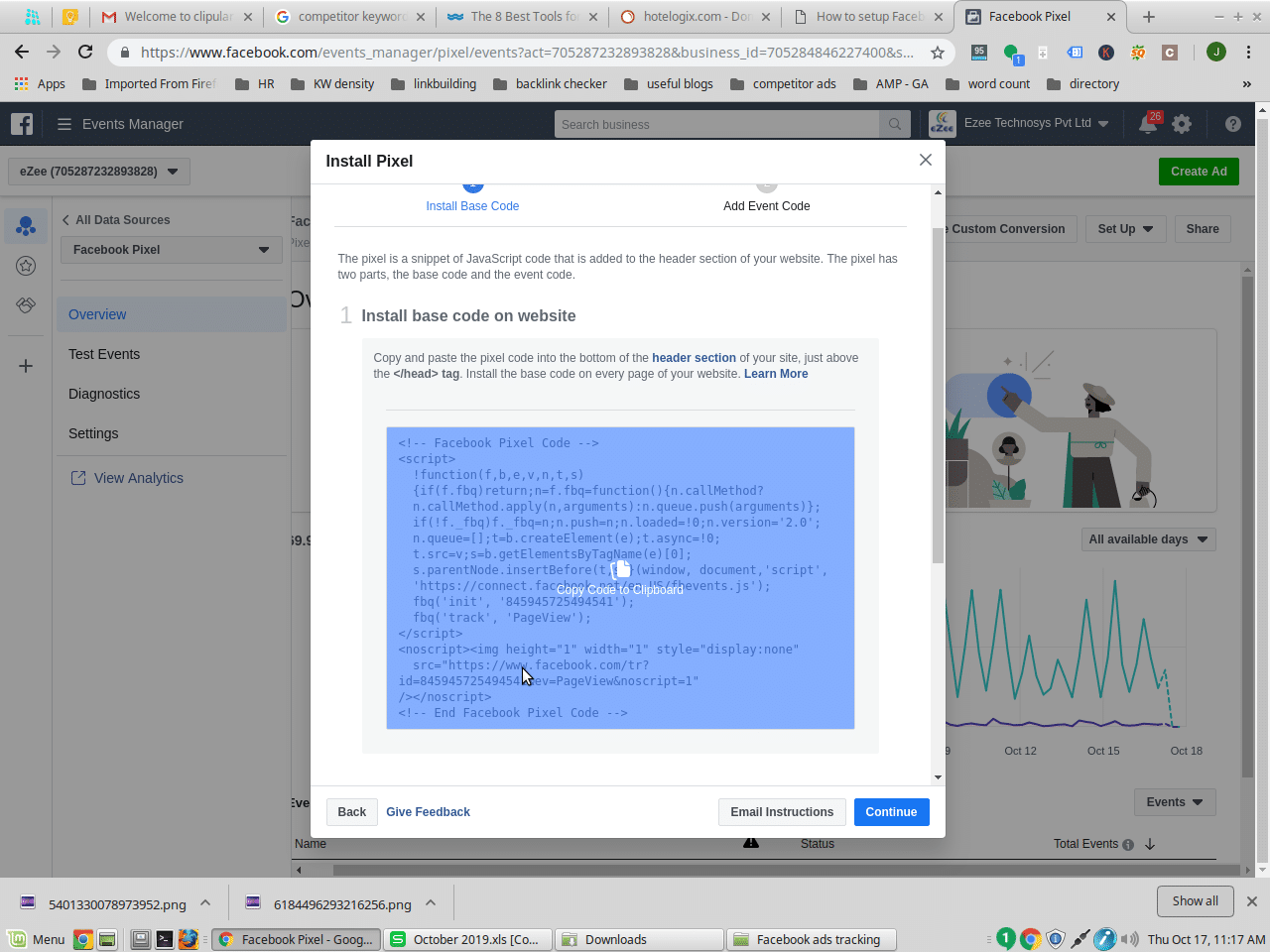Expand the Ezee Technosys Pvt Ltd business dropdown
1270x952 pixels.
(x=1037, y=123)
